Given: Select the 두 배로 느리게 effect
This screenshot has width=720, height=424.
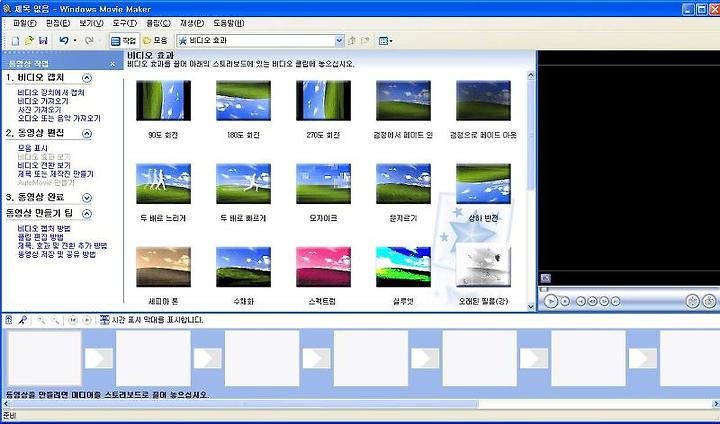Looking at the screenshot, I should tap(163, 184).
